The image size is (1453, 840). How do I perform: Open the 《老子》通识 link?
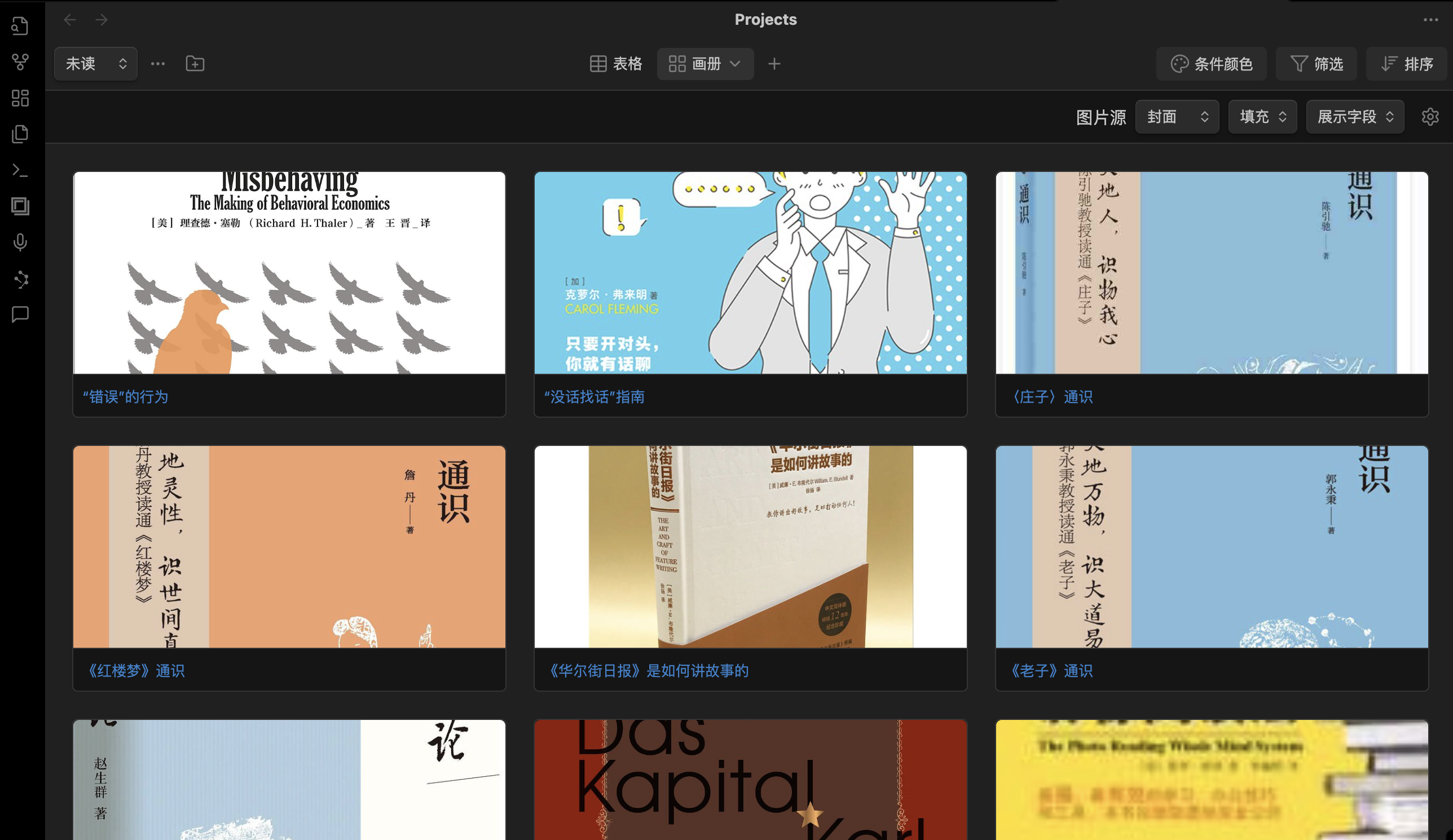coord(1051,671)
